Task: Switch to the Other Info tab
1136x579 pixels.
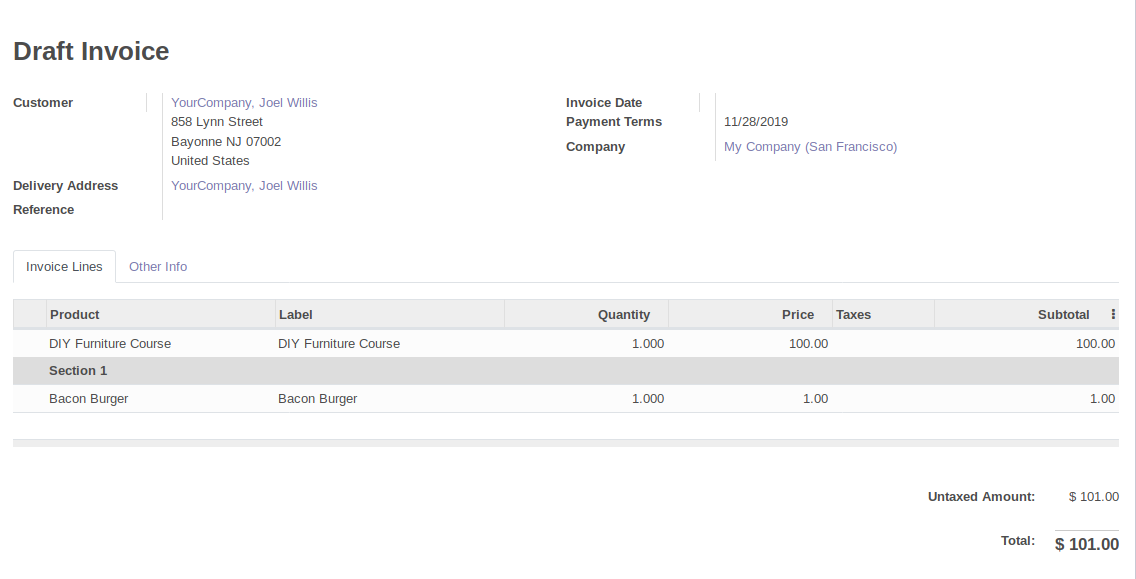Action: [x=158, y=266]
